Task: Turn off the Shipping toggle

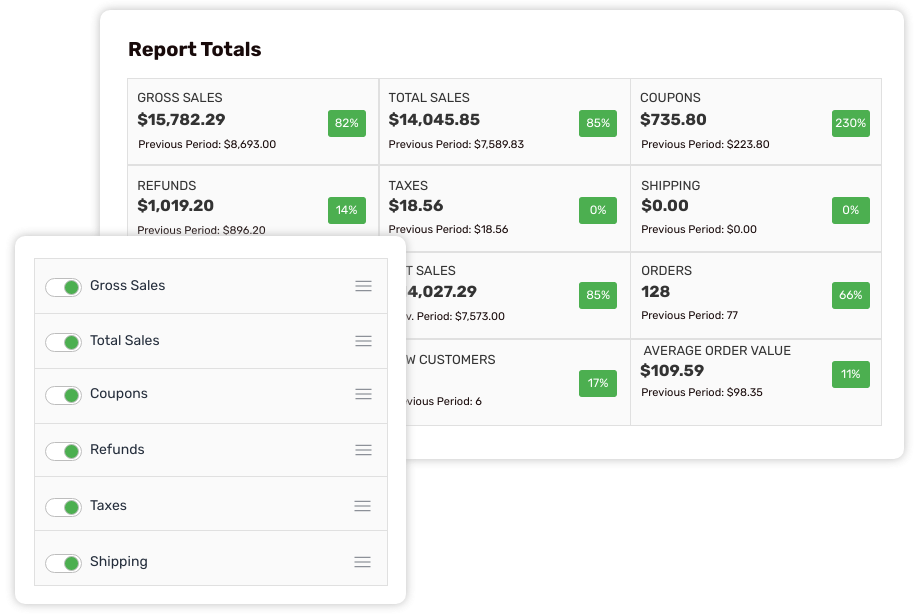Action: point(64,562)
